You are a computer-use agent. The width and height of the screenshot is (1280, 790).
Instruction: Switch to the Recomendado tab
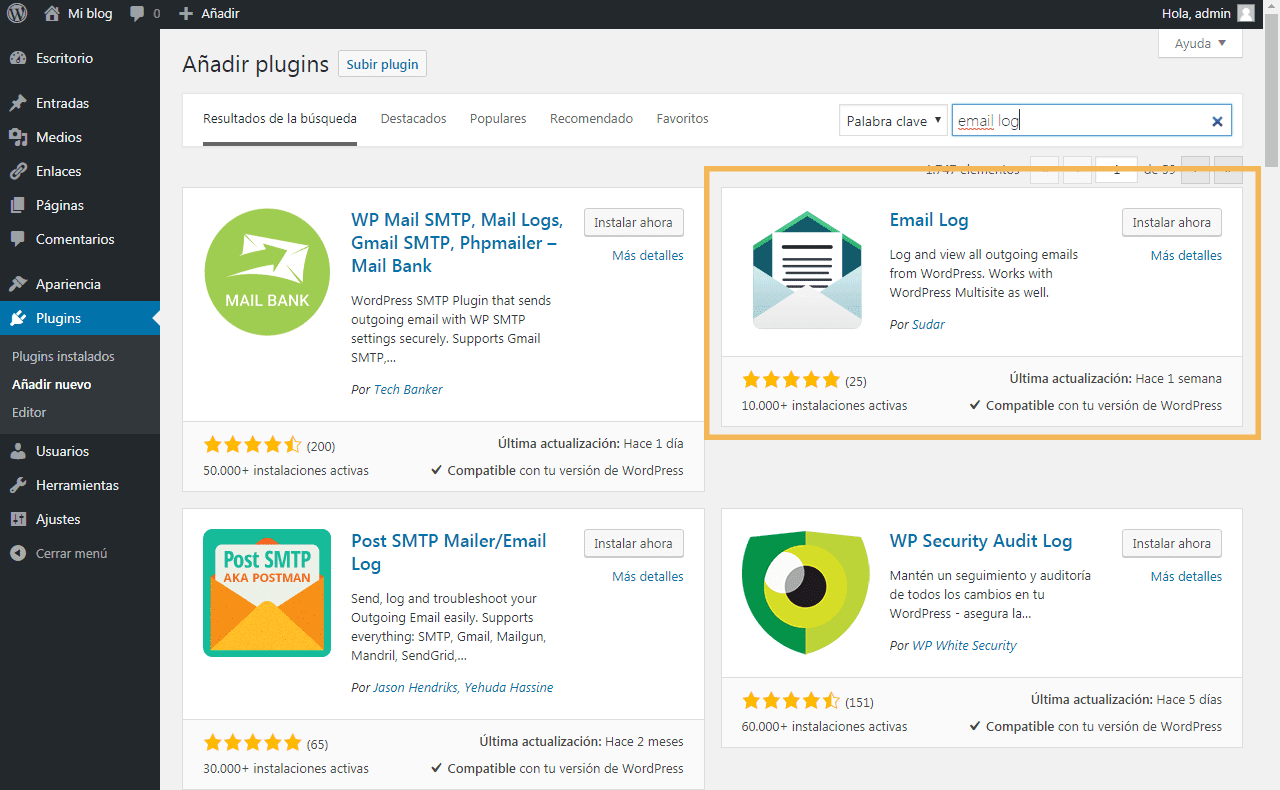tap(591, 118)
